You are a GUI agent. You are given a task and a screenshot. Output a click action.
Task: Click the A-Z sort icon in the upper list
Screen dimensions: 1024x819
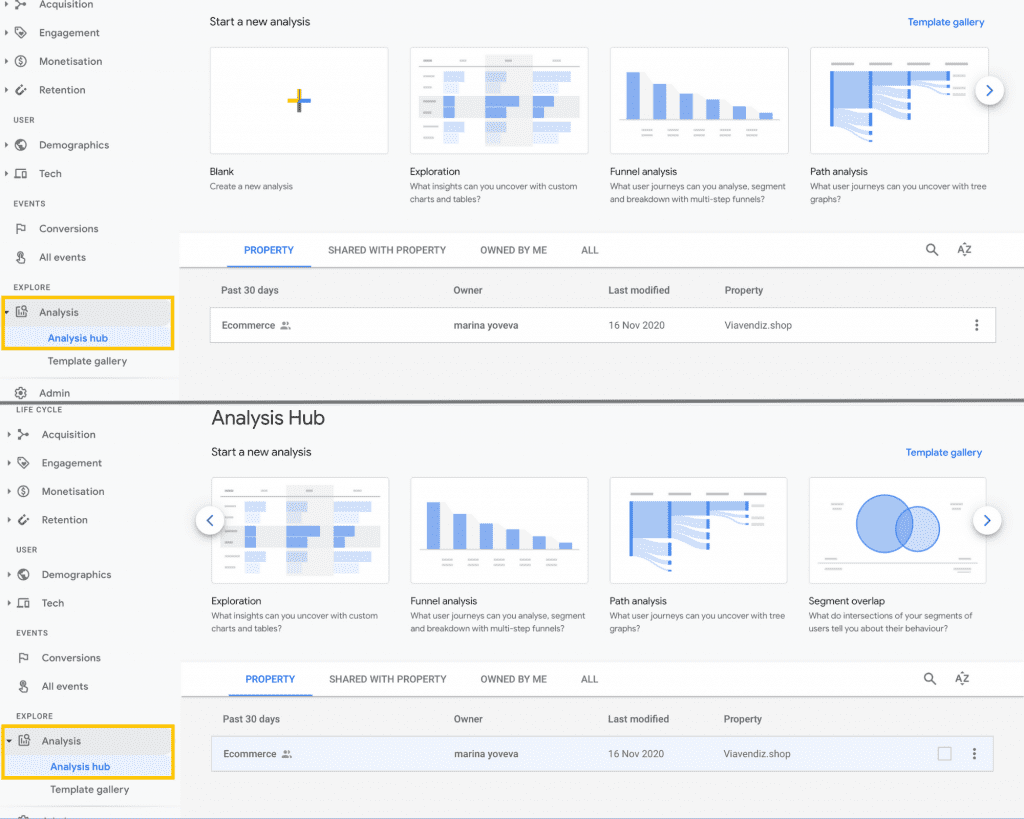(964, 250)
